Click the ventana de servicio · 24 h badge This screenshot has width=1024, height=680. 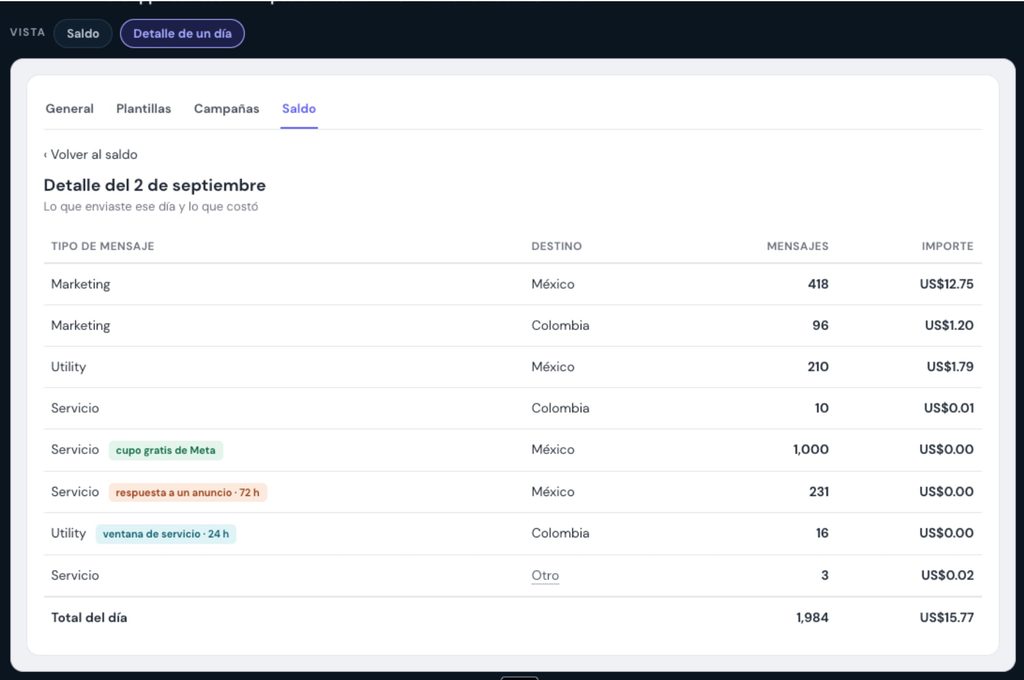[x=166, y=534]
